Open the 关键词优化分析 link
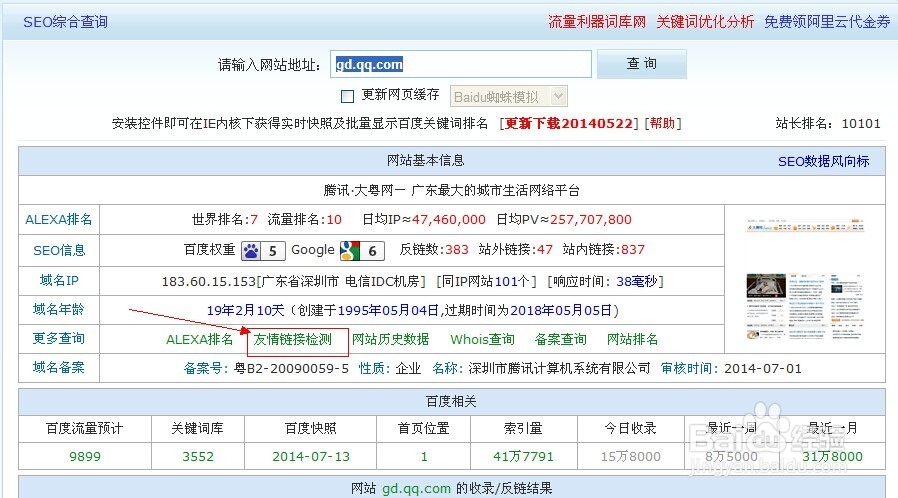 pyautogui.click(x=704, y=22)
